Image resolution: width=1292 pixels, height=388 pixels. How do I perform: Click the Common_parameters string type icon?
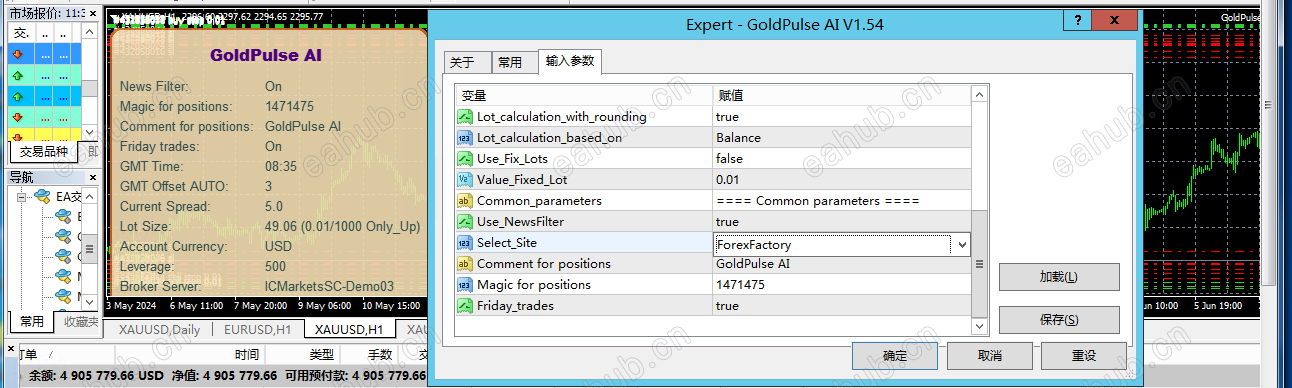(465, 201)
